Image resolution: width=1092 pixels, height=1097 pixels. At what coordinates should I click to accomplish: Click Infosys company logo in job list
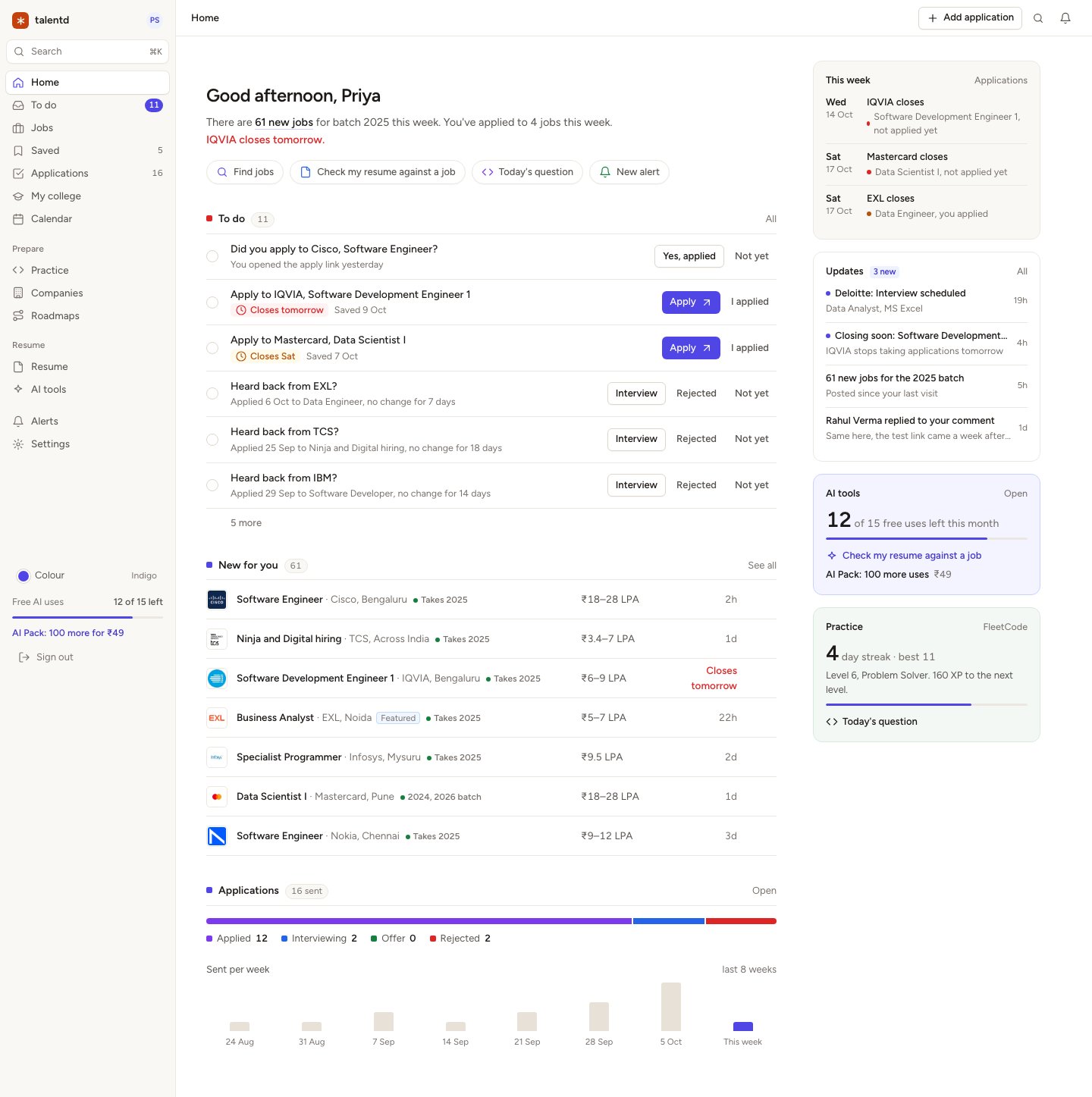tap(217, 757)
